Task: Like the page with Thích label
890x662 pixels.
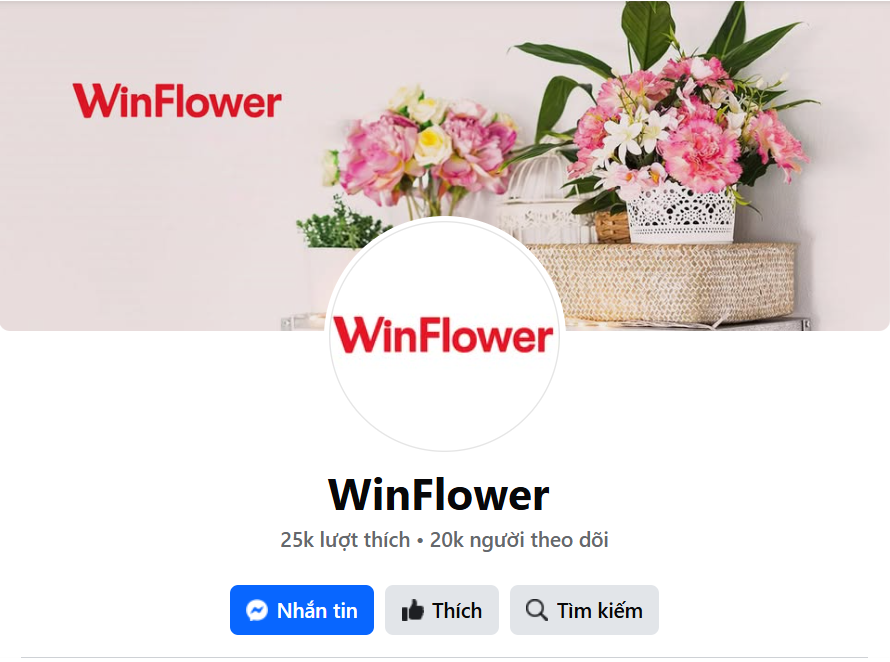Action: click(x=457, y=611)
